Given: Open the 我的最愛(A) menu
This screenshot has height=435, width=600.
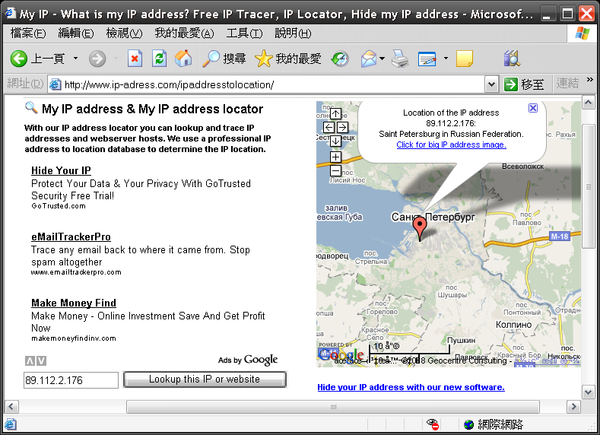Looking at the screenshot, I should tap(184, 33).
